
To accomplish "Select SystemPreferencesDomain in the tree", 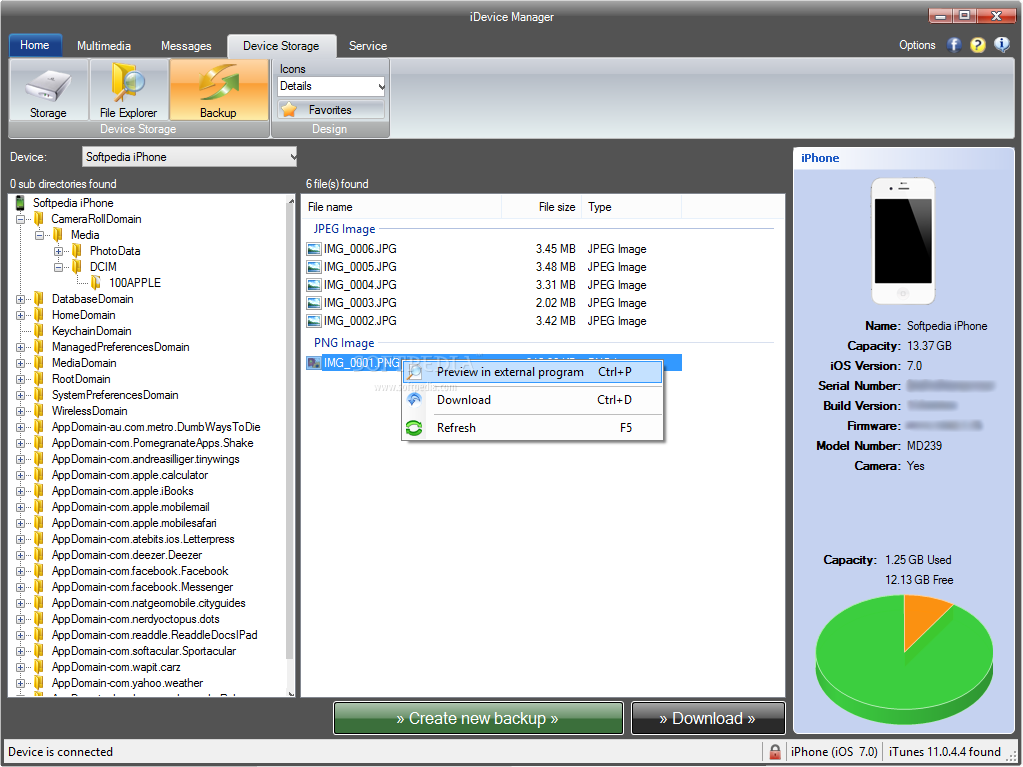I will (115, 395).
